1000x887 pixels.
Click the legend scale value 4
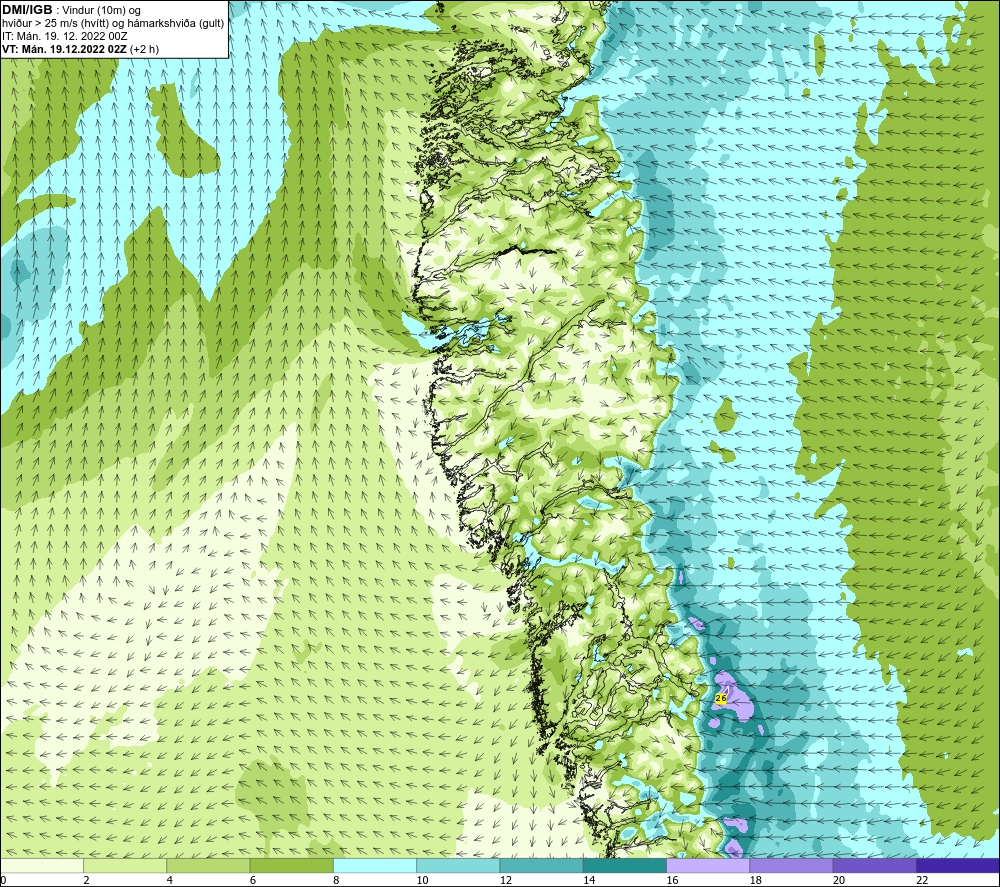point(170,880)
